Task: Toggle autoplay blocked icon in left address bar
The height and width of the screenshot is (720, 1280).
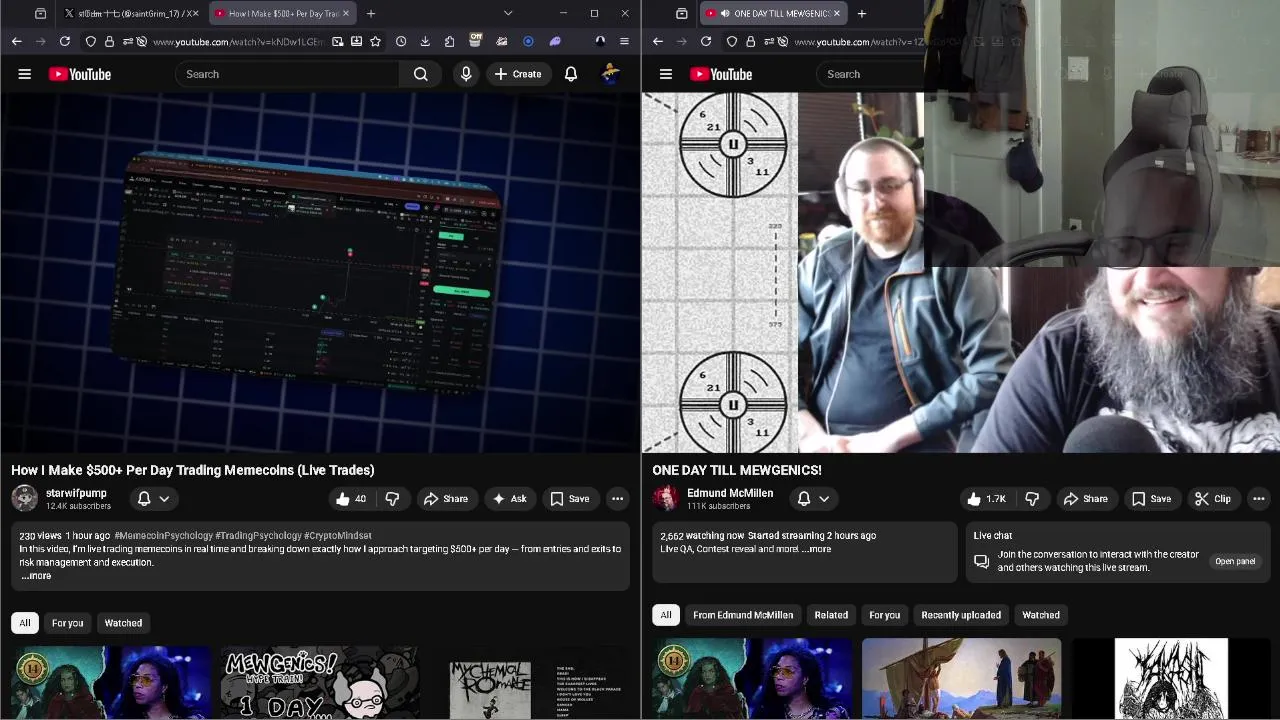Action: pyautogui.click(x=142, y=41)
